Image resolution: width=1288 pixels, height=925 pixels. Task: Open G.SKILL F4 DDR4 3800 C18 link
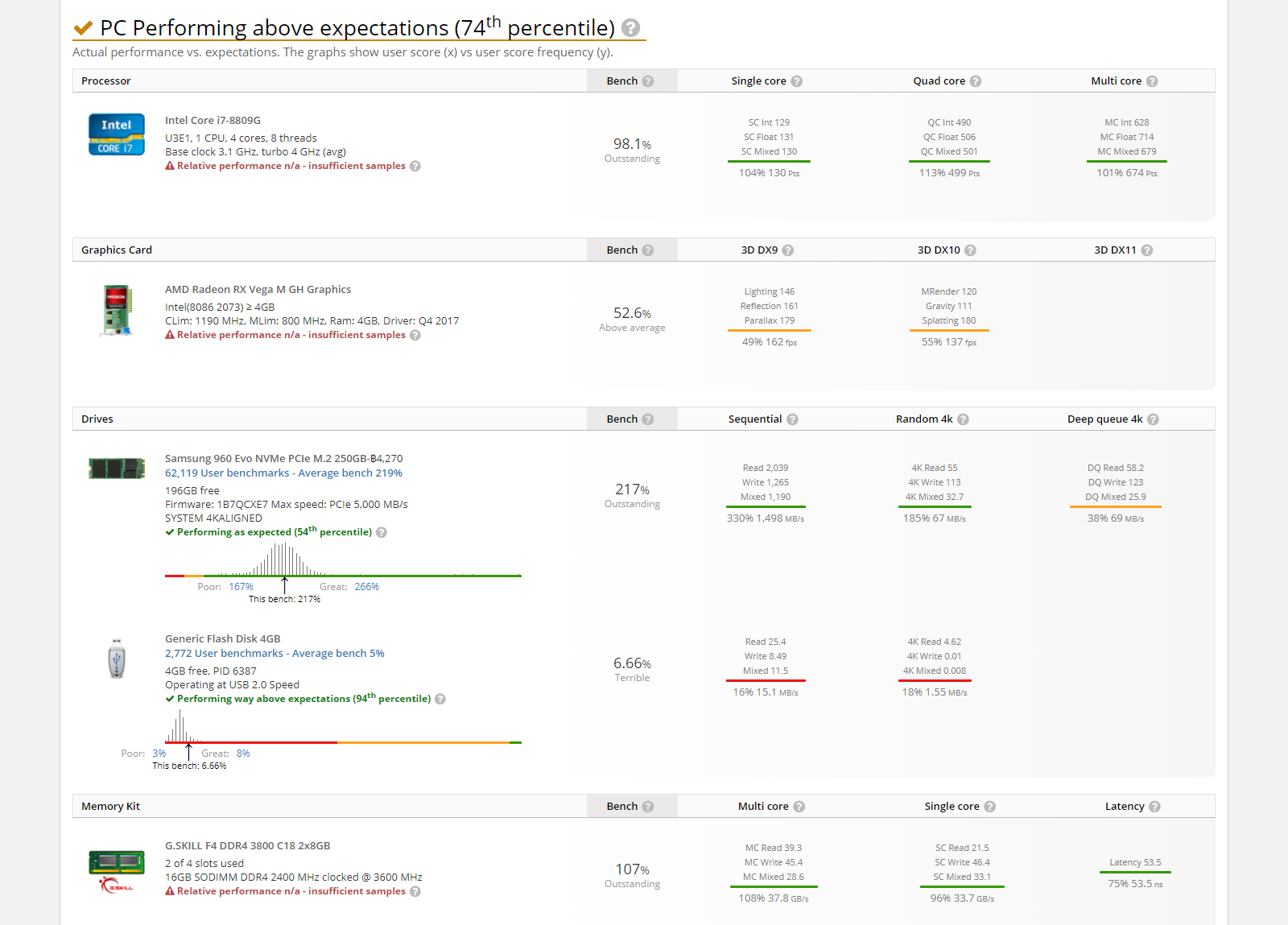pos(247,846)
